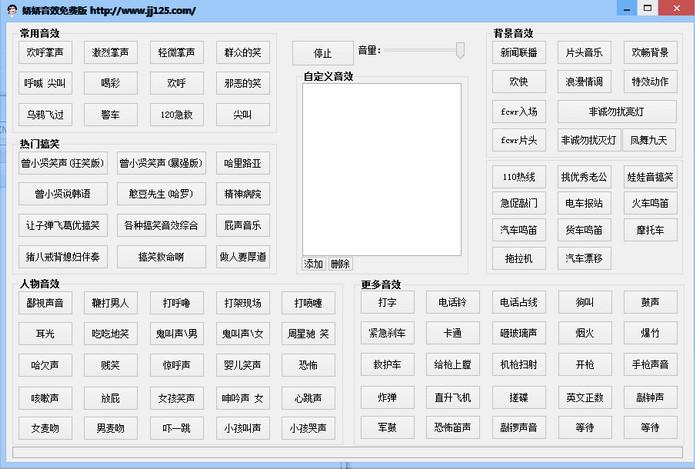695x469 pixels.
Task: Select the 哈里路亚 sound button
Action: 242,163
